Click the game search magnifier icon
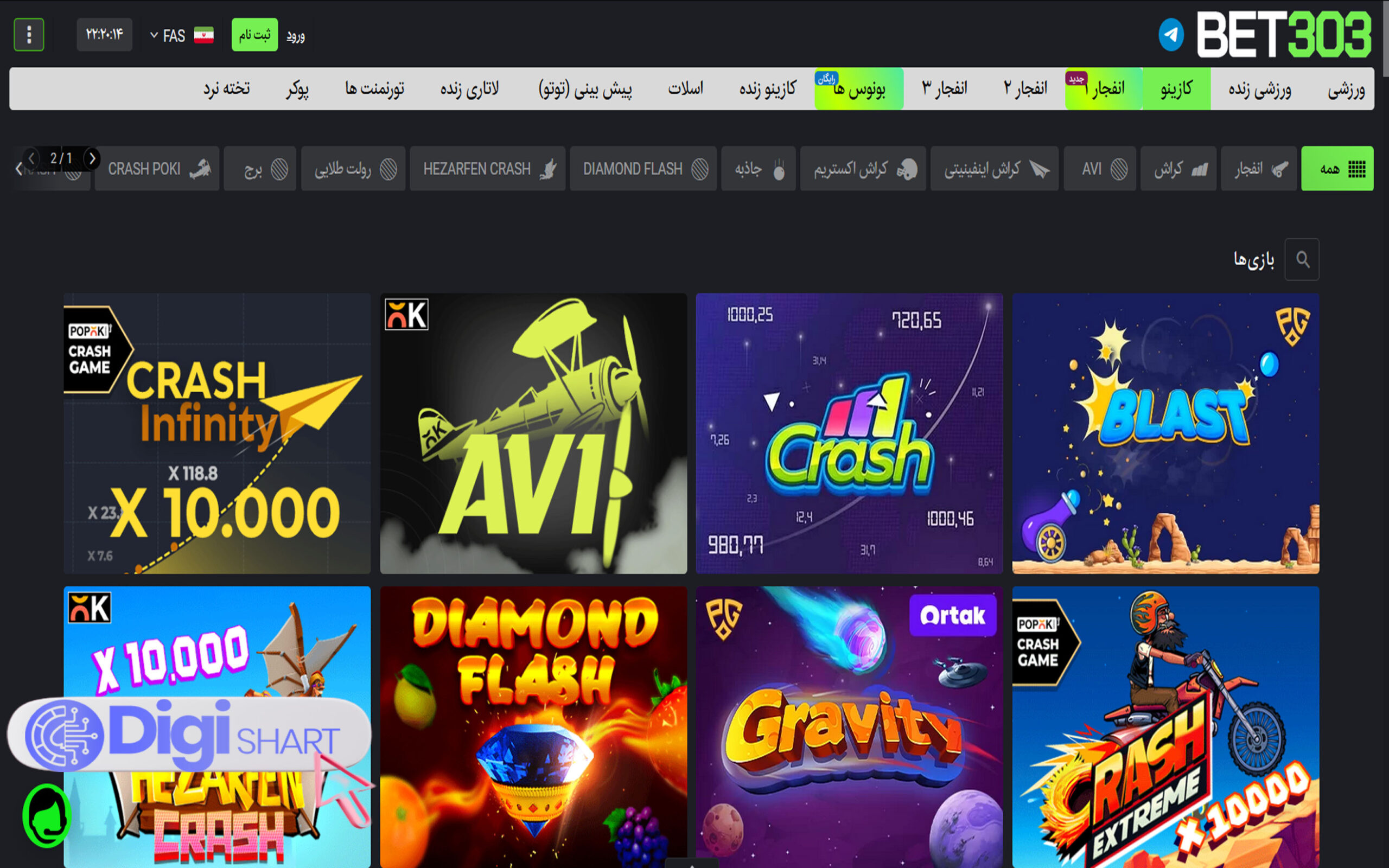This screenshot has width=1389, height=868. pyautogui.click(x=1302, y=259)
